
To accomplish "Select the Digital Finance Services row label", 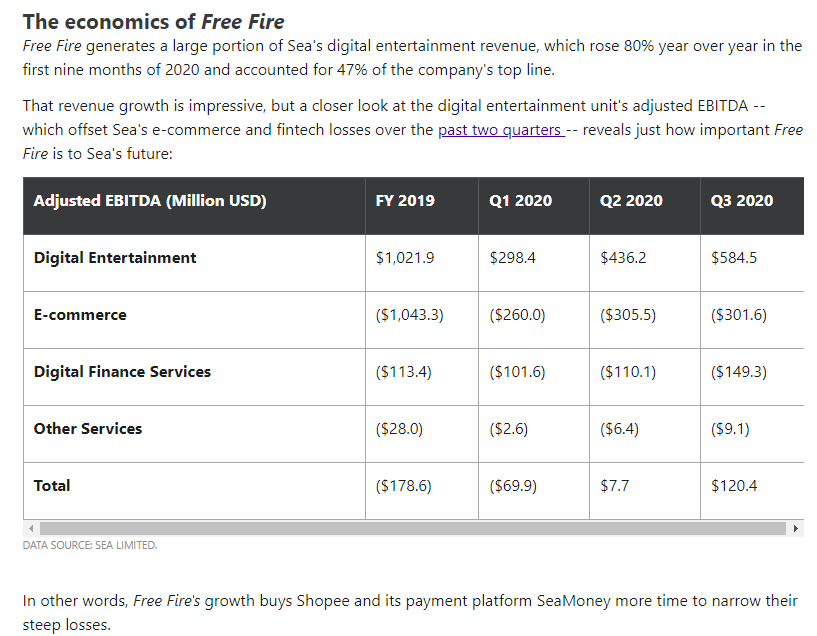I will point(122,371).
